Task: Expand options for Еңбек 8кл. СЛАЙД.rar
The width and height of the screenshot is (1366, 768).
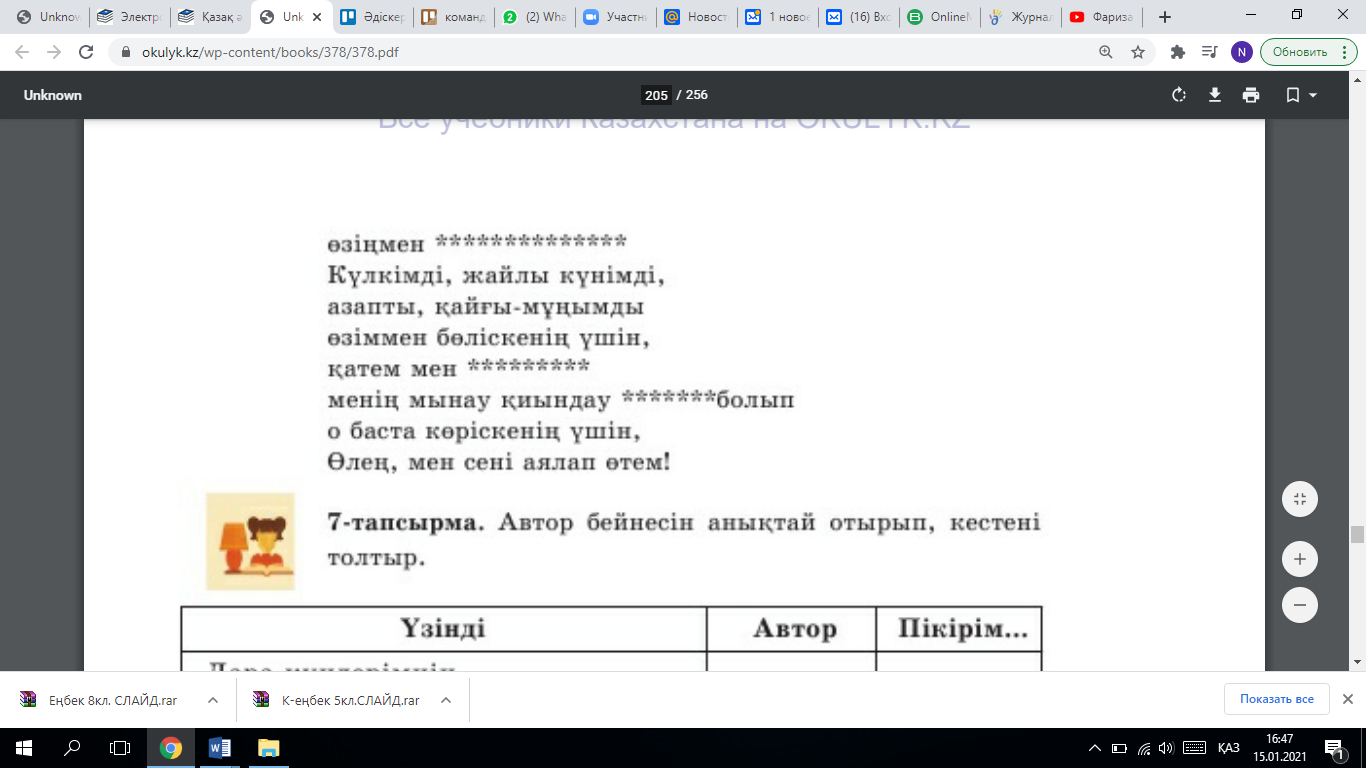Action: (x=213, y=700)
